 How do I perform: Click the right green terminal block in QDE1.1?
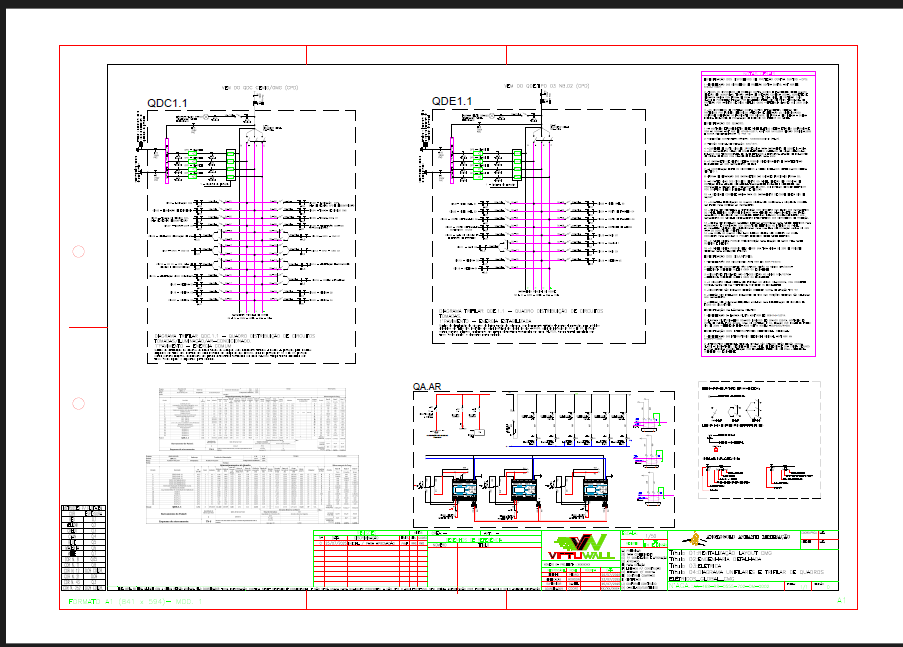[x=517, y=163]
